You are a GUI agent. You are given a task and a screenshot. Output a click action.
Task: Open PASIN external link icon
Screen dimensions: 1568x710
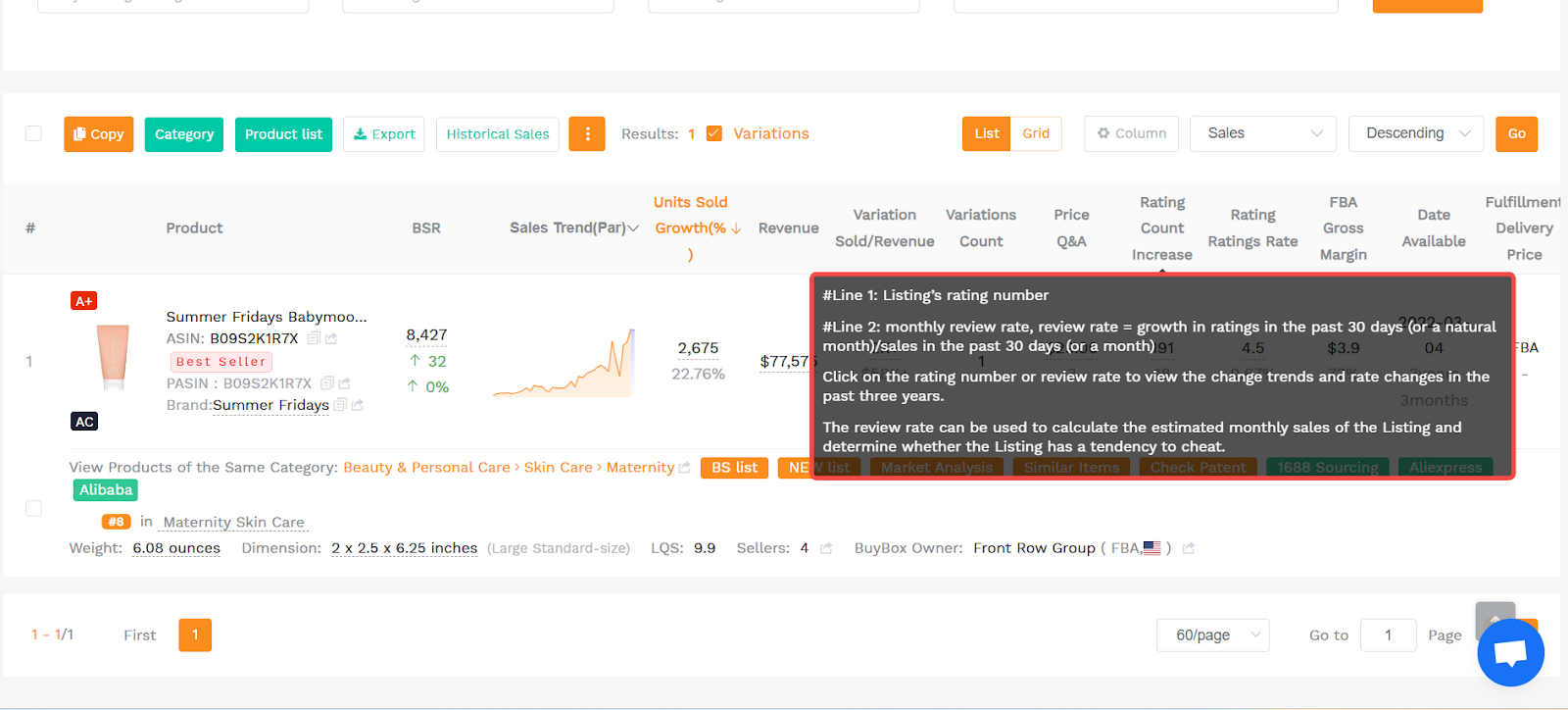click(344, 383)
